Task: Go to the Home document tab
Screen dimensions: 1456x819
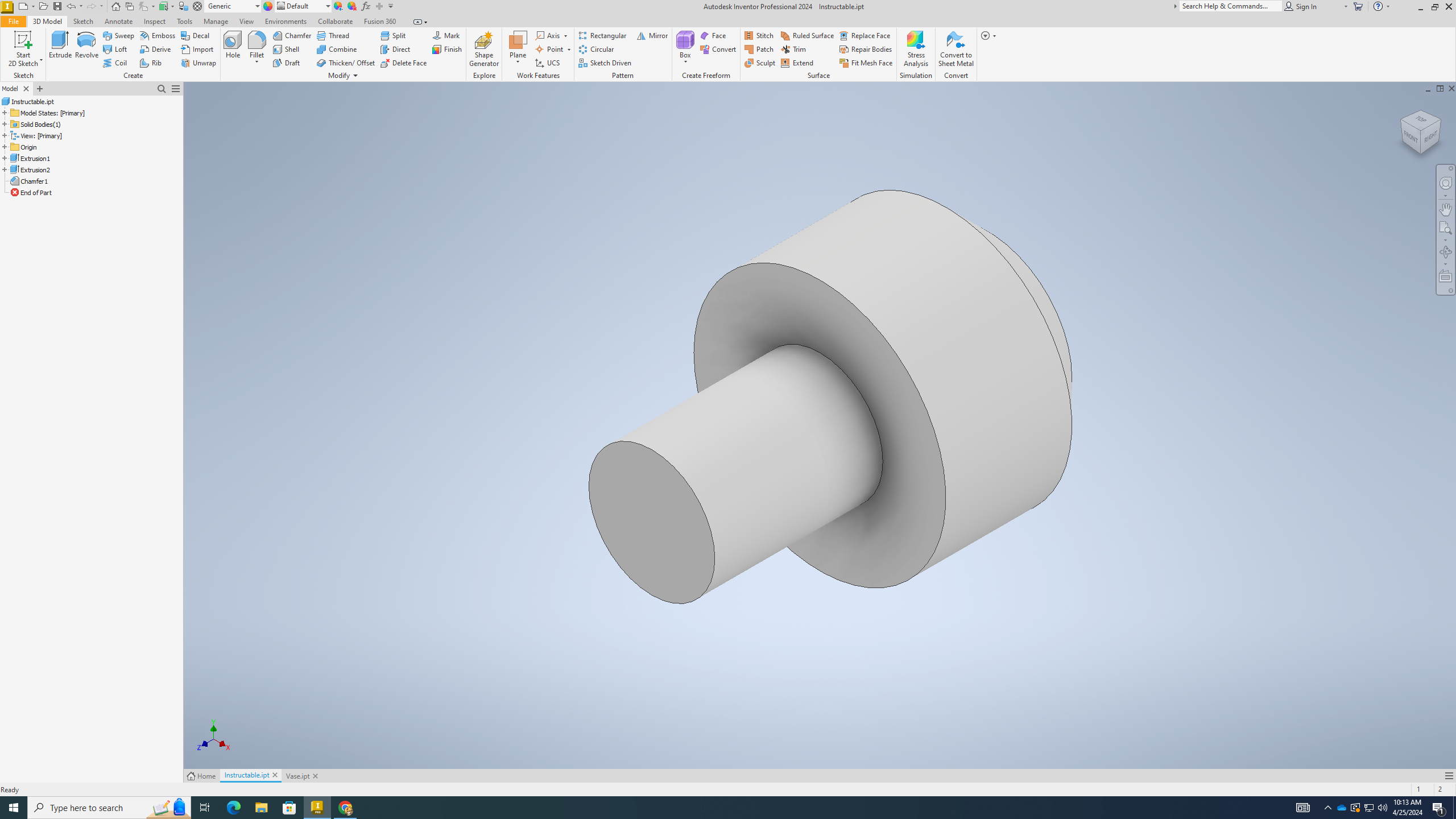Action: tap(201, 776)
